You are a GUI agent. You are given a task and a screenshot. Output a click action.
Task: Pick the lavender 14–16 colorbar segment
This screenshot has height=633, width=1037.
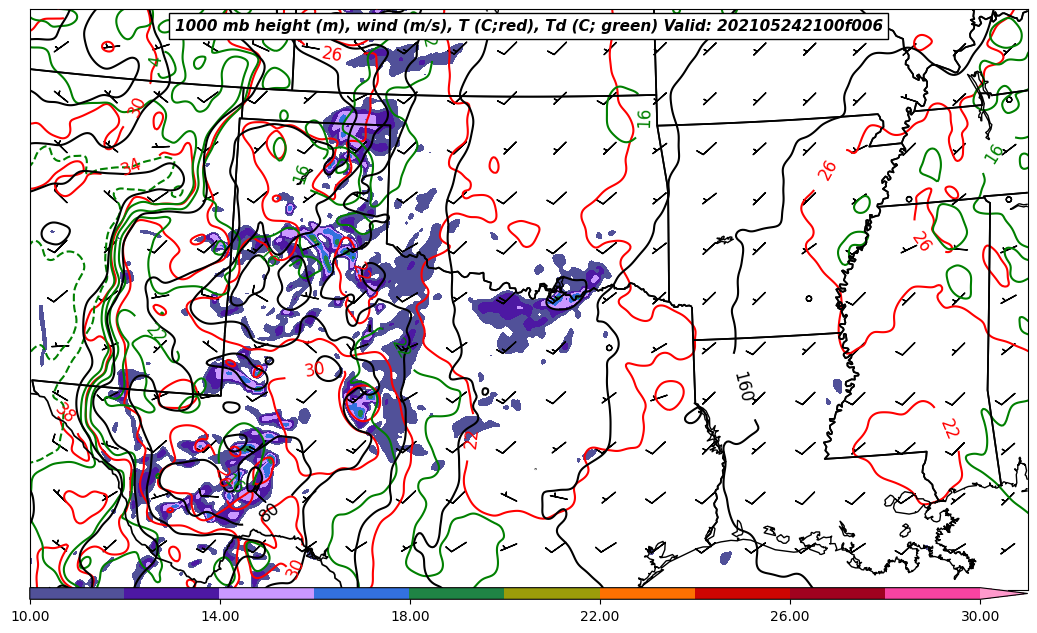click(x=267, y=593)
